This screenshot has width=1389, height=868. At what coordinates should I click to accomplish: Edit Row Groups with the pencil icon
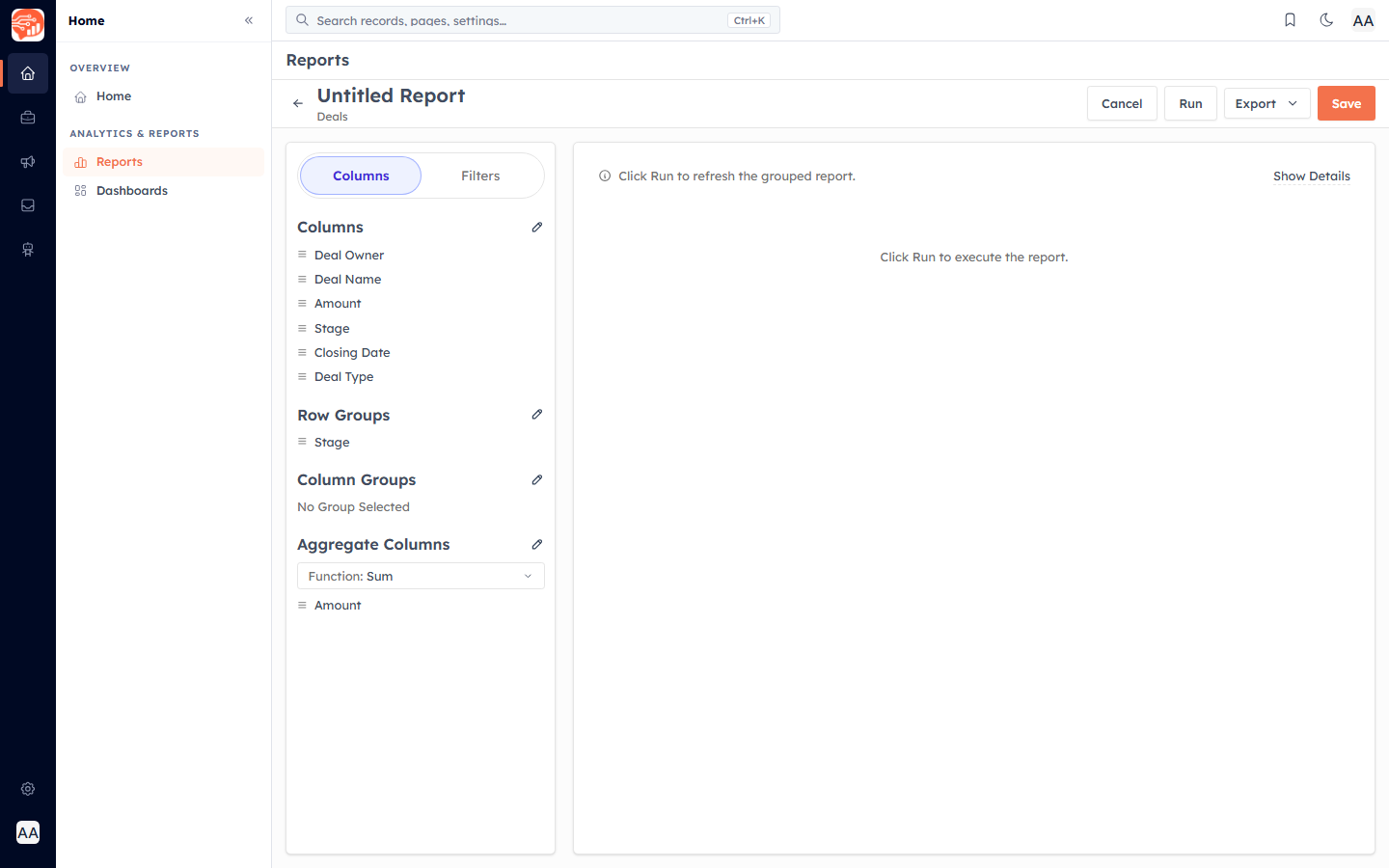tap(537, 415)
